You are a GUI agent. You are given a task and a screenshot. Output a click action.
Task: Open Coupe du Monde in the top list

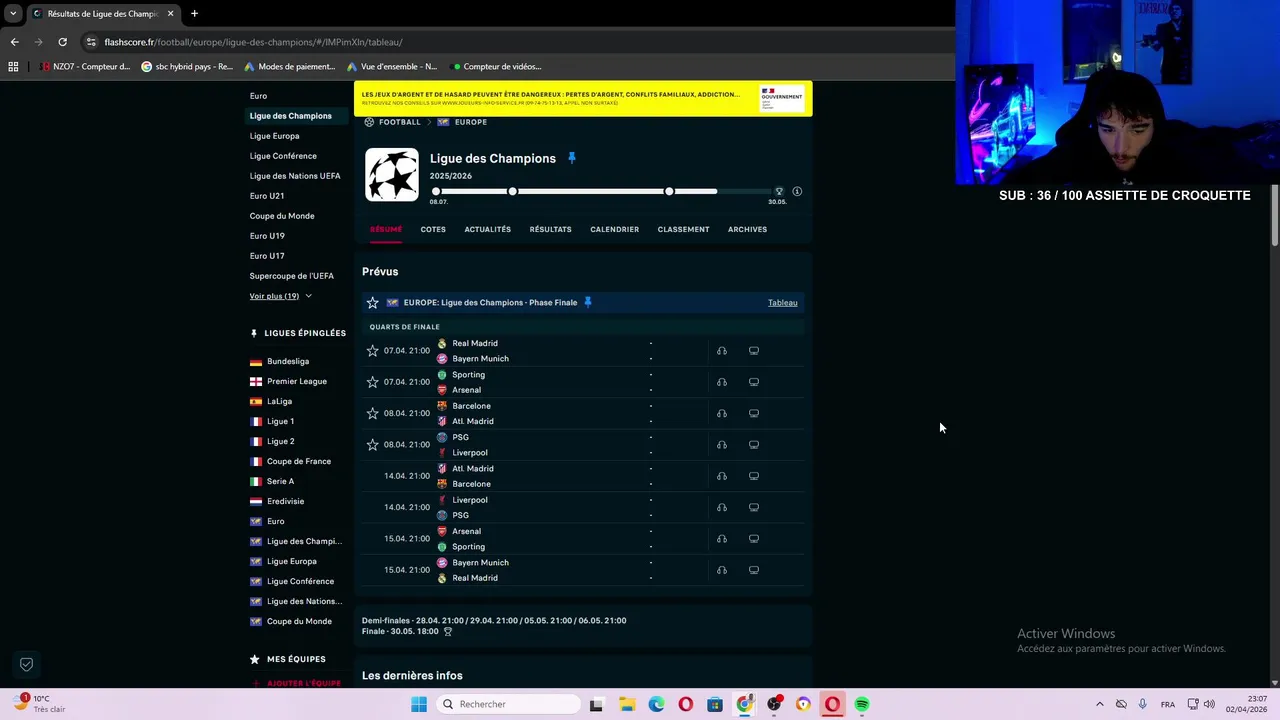pyautogui.click(x=282, y=216)
